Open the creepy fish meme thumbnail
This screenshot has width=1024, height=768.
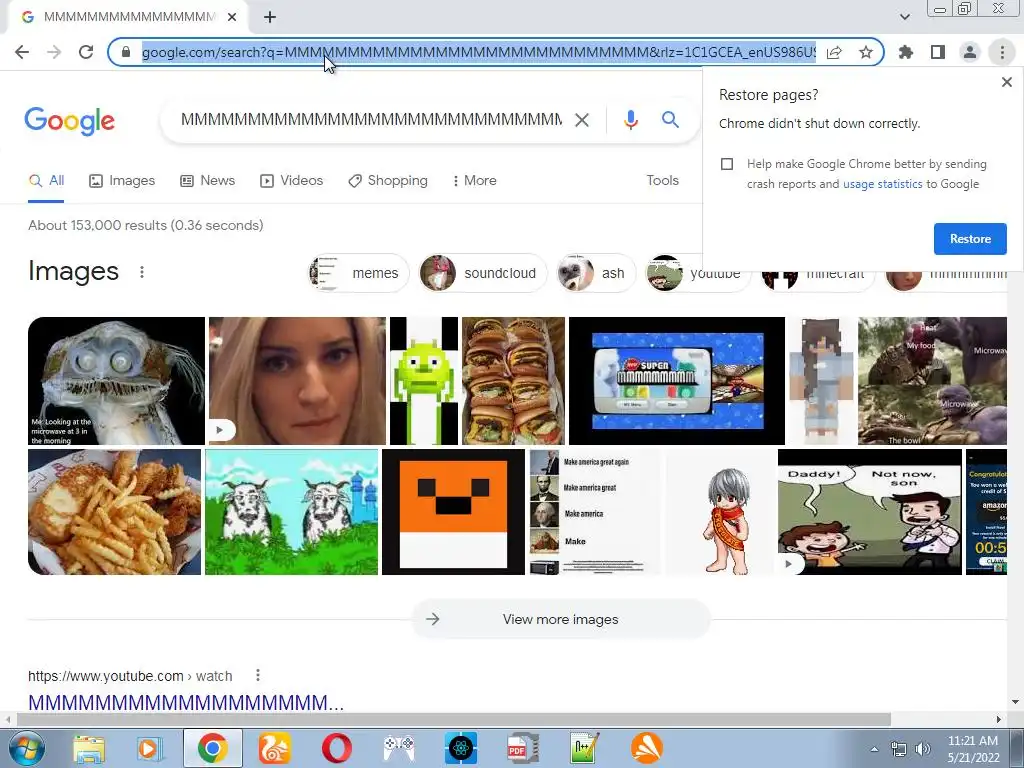pos(116,381)
